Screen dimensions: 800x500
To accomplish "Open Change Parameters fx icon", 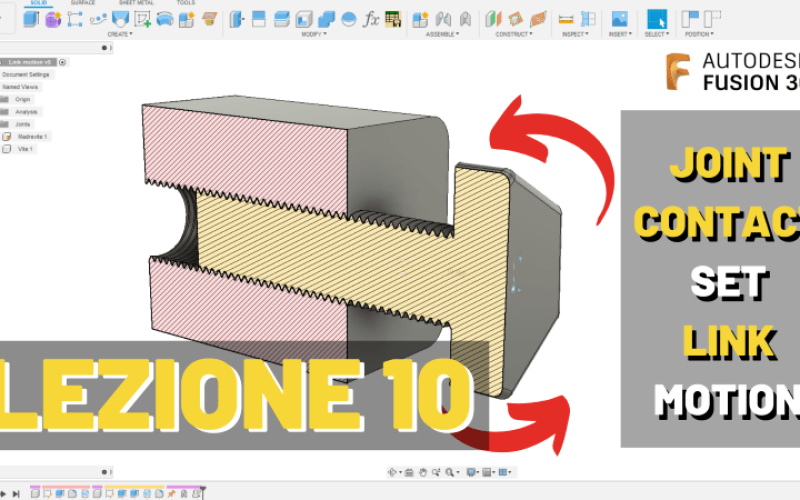I will pyautogui.click(x=371, y=19).
